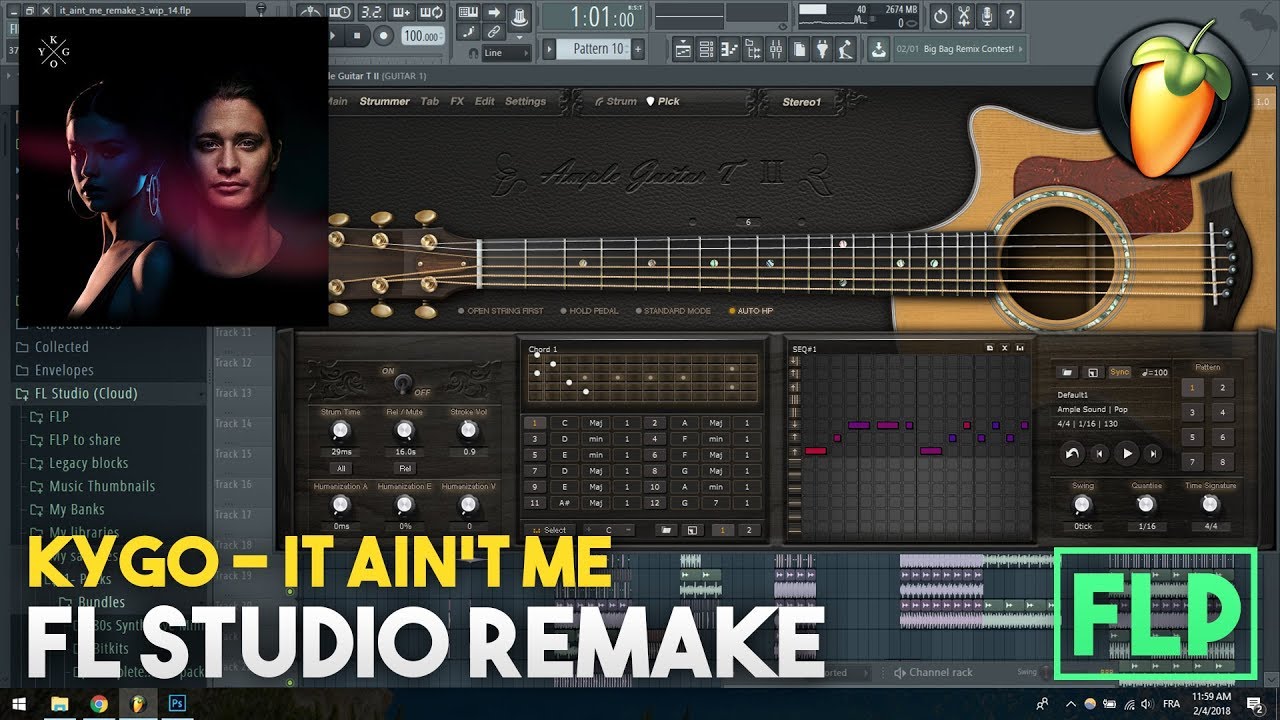Select strummer pattern slot 2
The image size is (1280, 720).
[1222, 388]
